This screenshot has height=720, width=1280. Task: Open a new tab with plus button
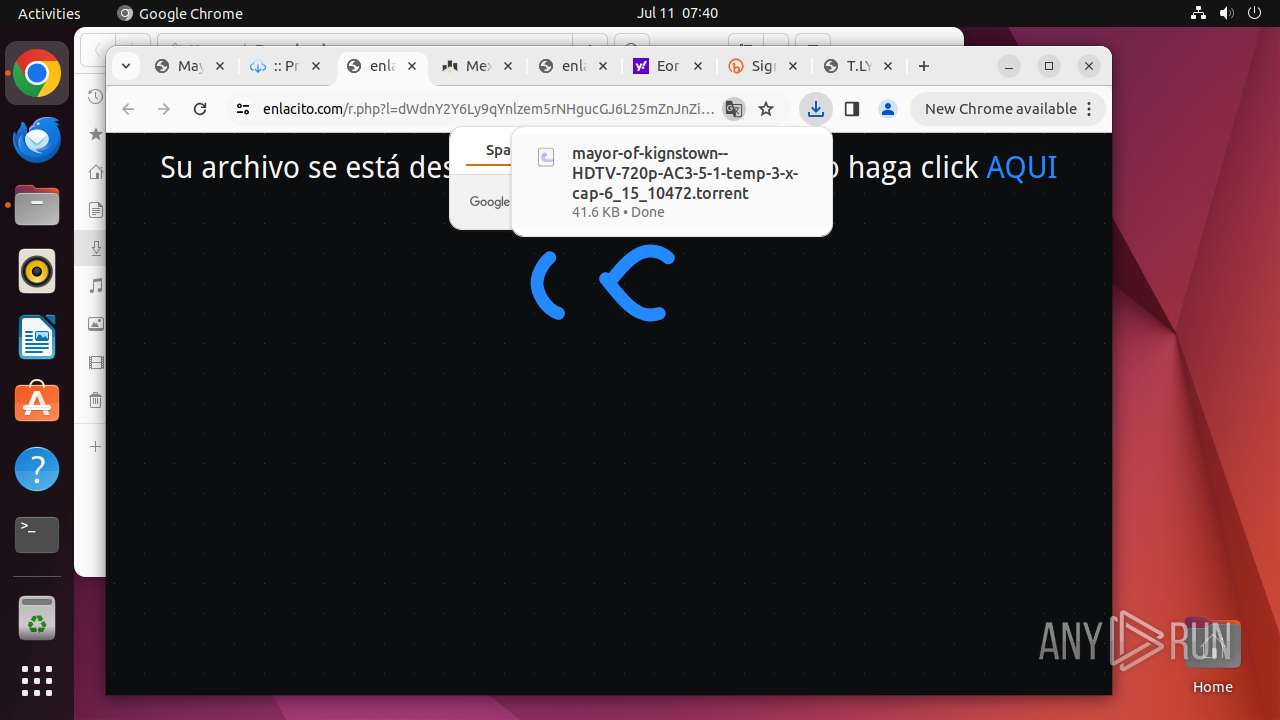[x=924, y=66]
